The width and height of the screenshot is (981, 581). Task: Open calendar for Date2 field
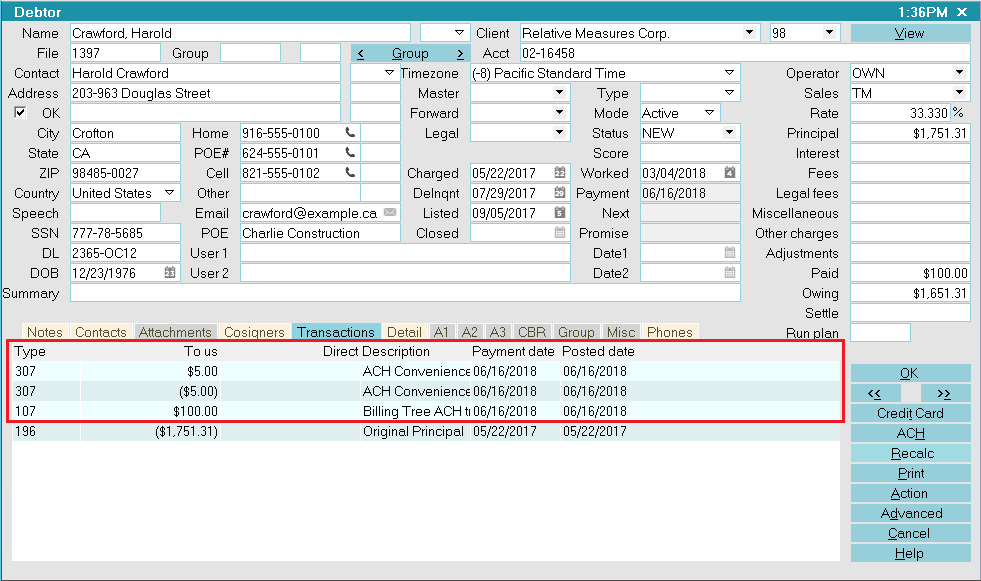pyautogui.click(x=729, y=273)
